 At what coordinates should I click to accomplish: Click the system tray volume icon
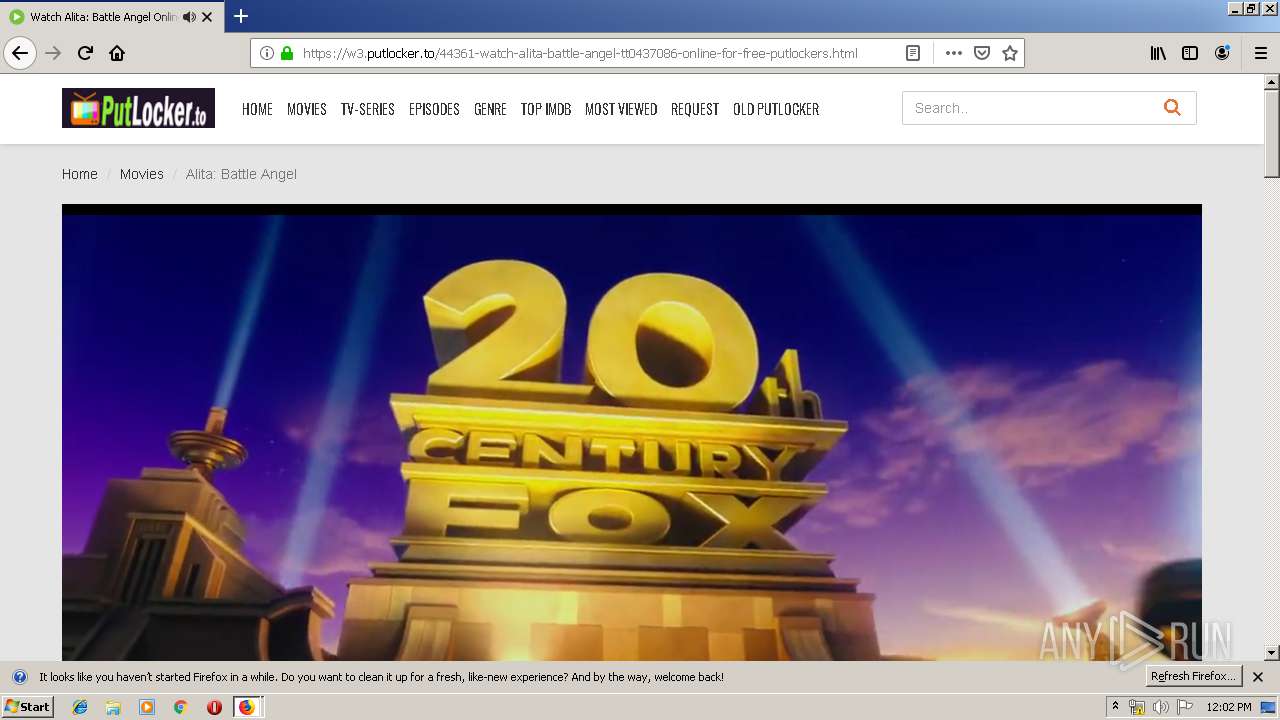1160,707
